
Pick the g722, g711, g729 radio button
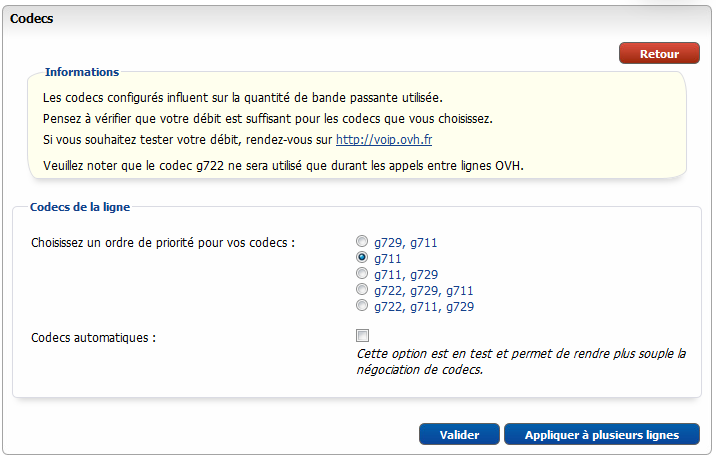pyautogui.click(x=362, y=306)
